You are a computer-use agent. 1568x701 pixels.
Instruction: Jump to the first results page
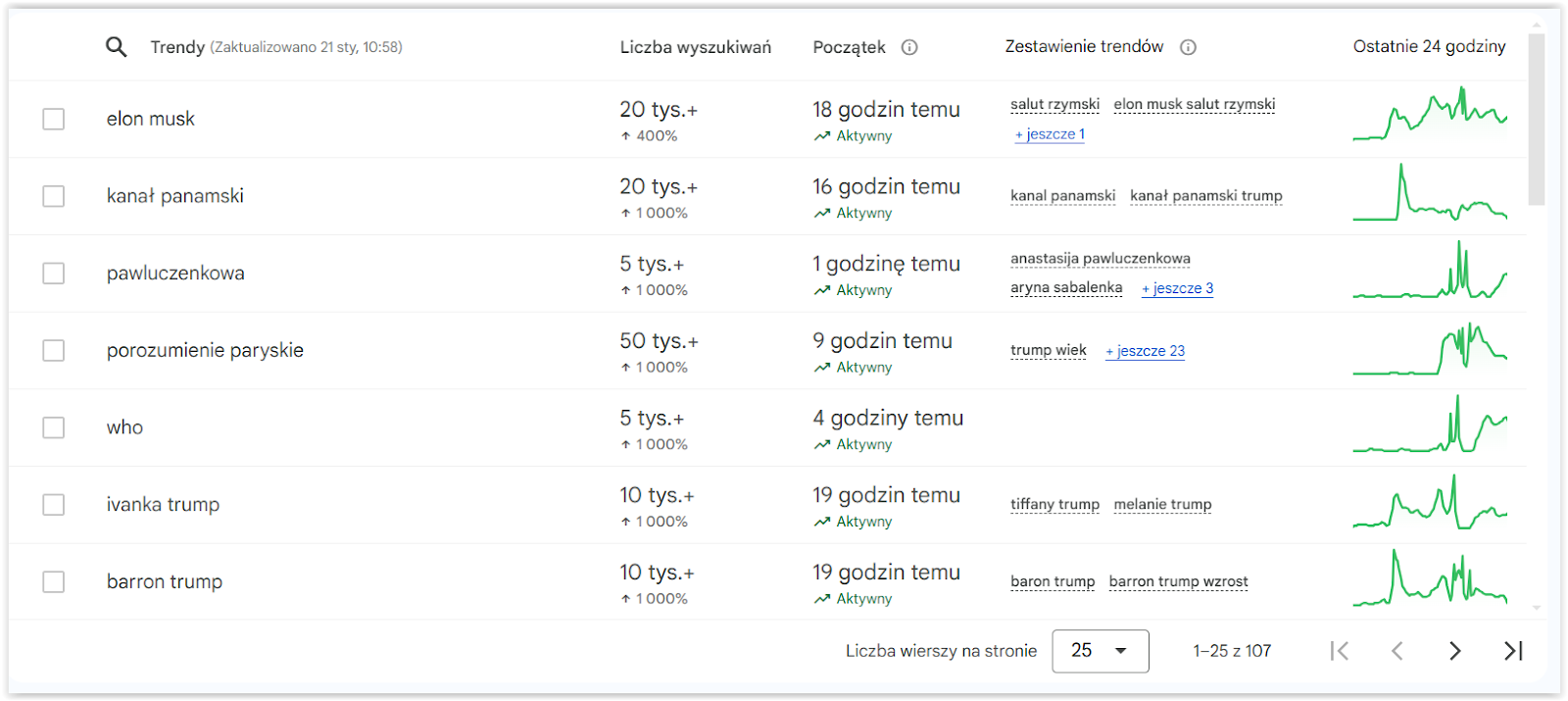[x=1340, y=651]
